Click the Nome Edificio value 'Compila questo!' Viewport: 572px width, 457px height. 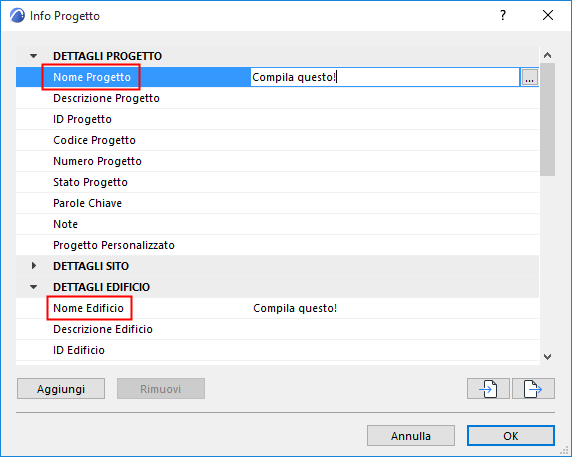[295, 308]
